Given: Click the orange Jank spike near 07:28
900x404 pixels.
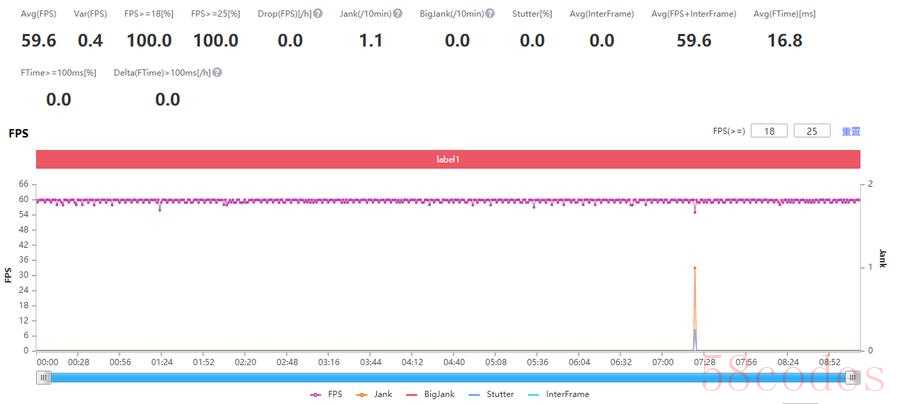Looking at the screenshot, I should click(695, 268).
